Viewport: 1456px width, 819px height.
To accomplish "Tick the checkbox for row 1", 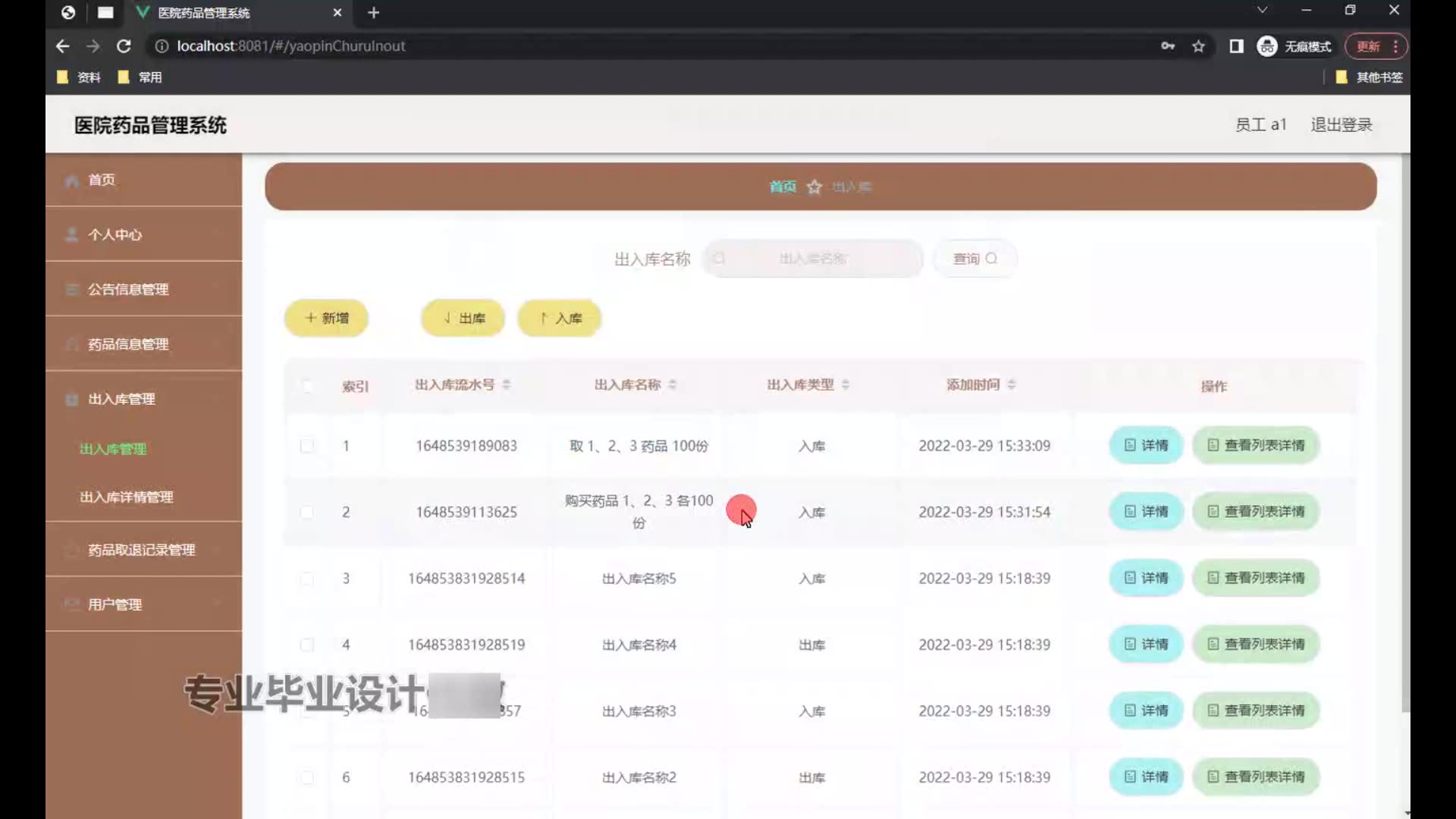I will point(307,446).
